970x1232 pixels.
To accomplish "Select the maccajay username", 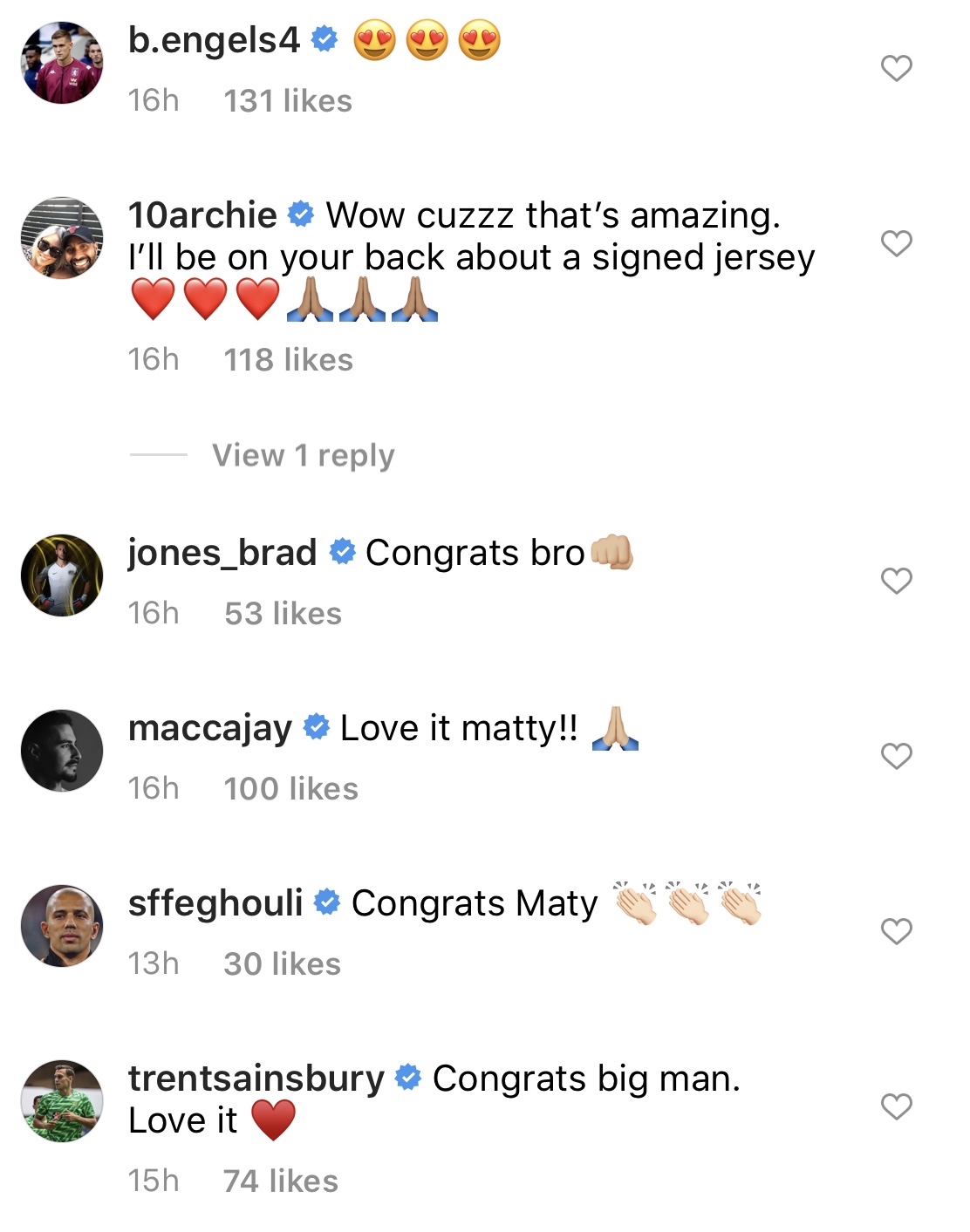I will (210, 728).
